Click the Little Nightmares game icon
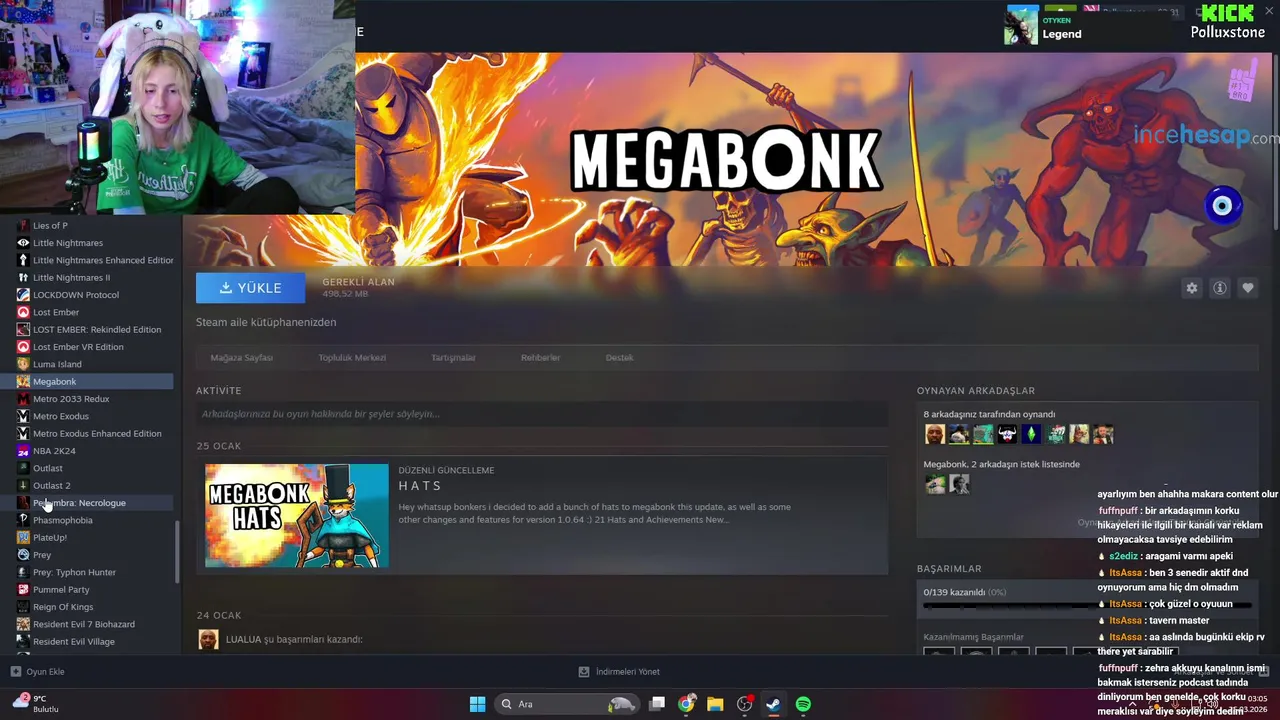This screenshot has width=1280, height=720. [x=23, y=243]
